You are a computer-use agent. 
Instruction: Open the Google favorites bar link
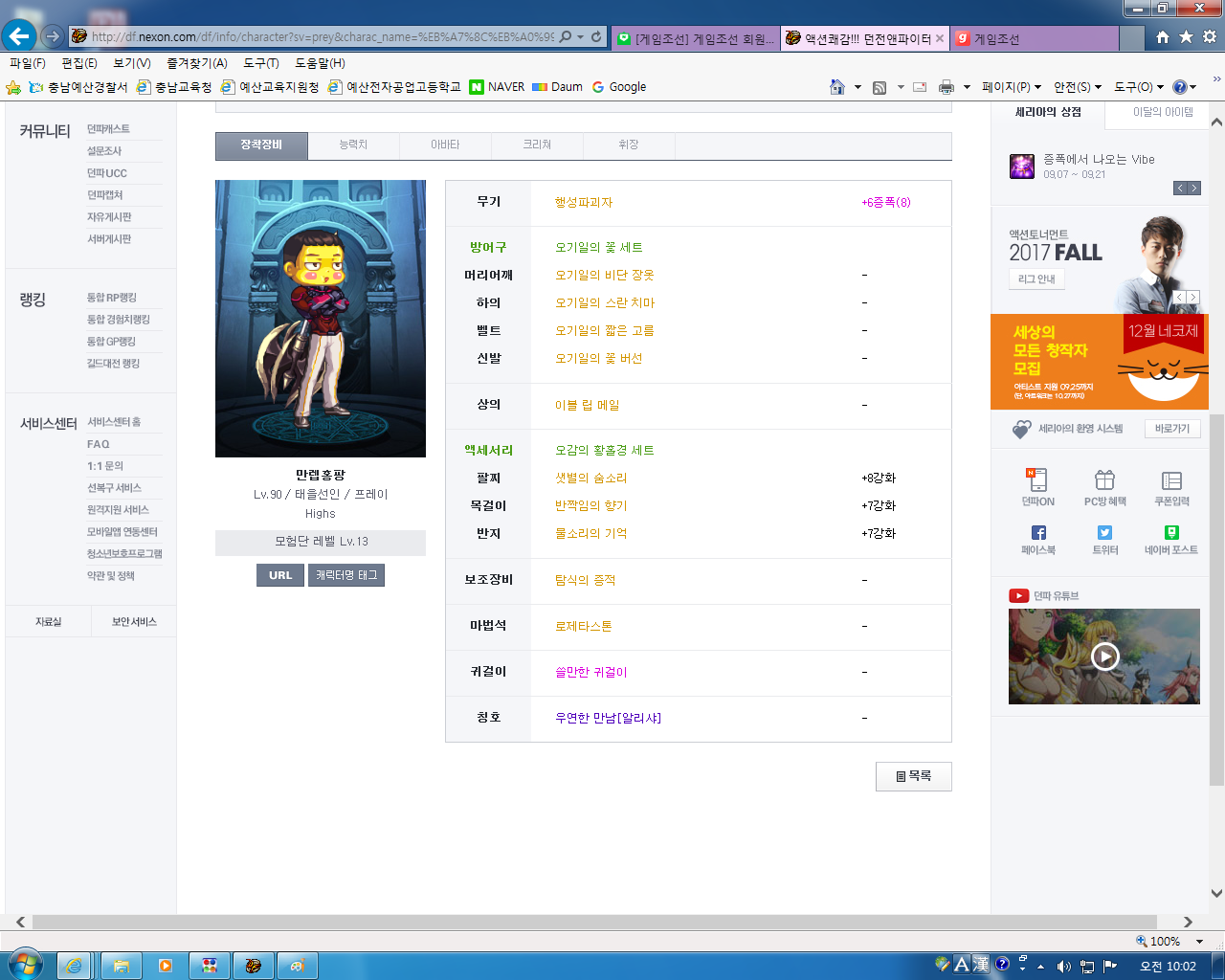tap(618, 87)
